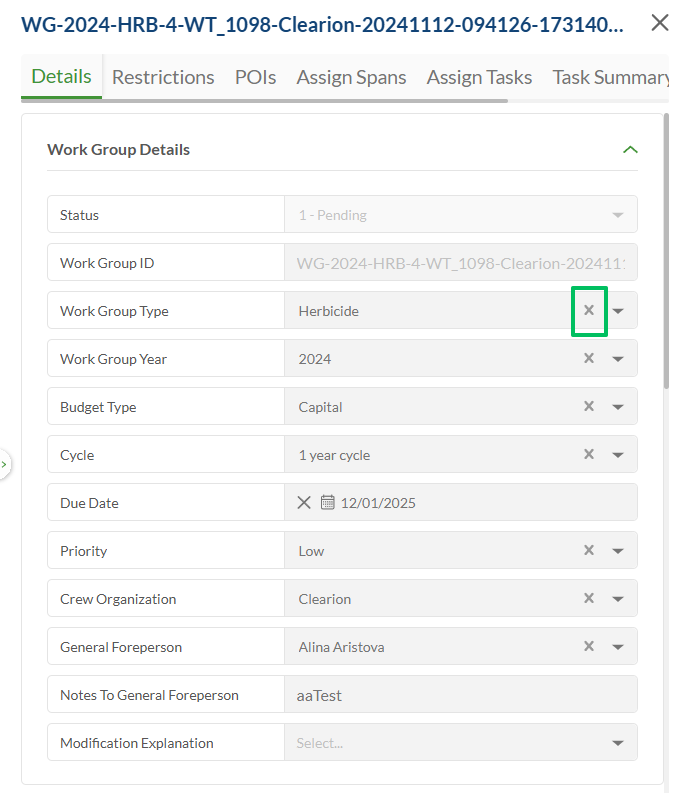692x793 pixels.
Task: Open the Modification Explanation dropdown
Action: tap(618, 743)
